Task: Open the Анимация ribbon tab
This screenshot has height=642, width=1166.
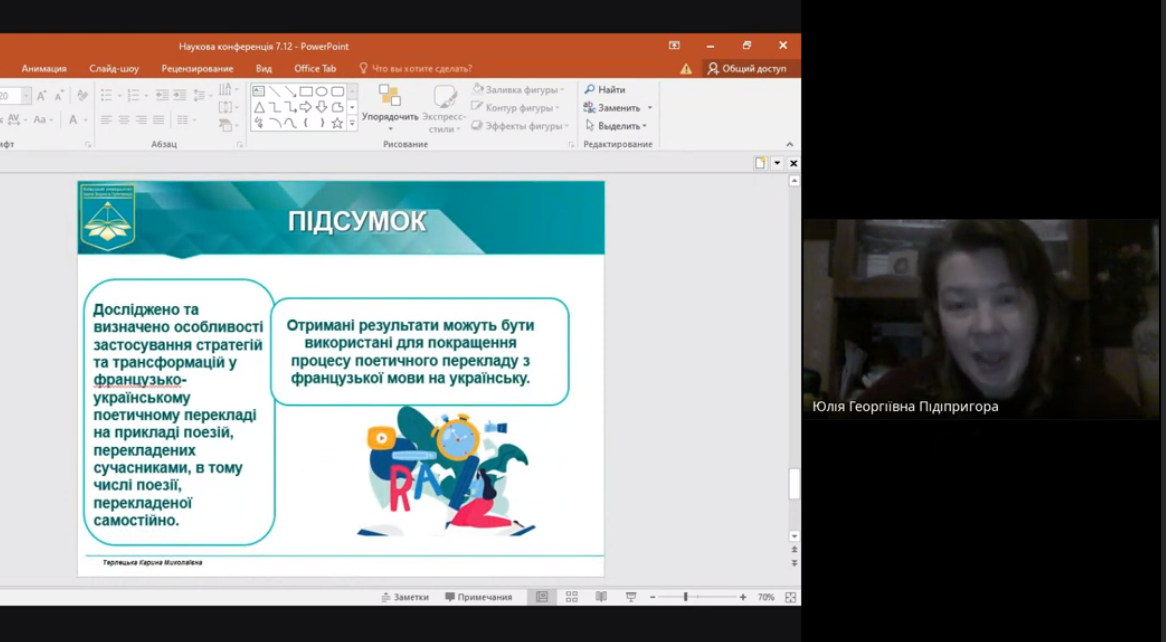Action: point(44,69)
